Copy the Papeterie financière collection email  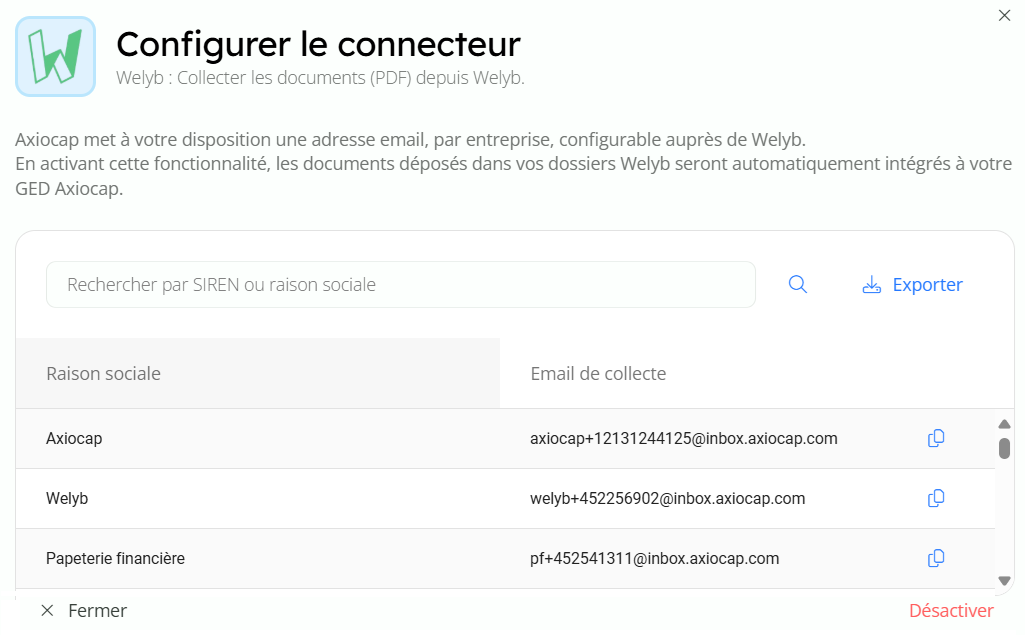click(x=936, y=558)
